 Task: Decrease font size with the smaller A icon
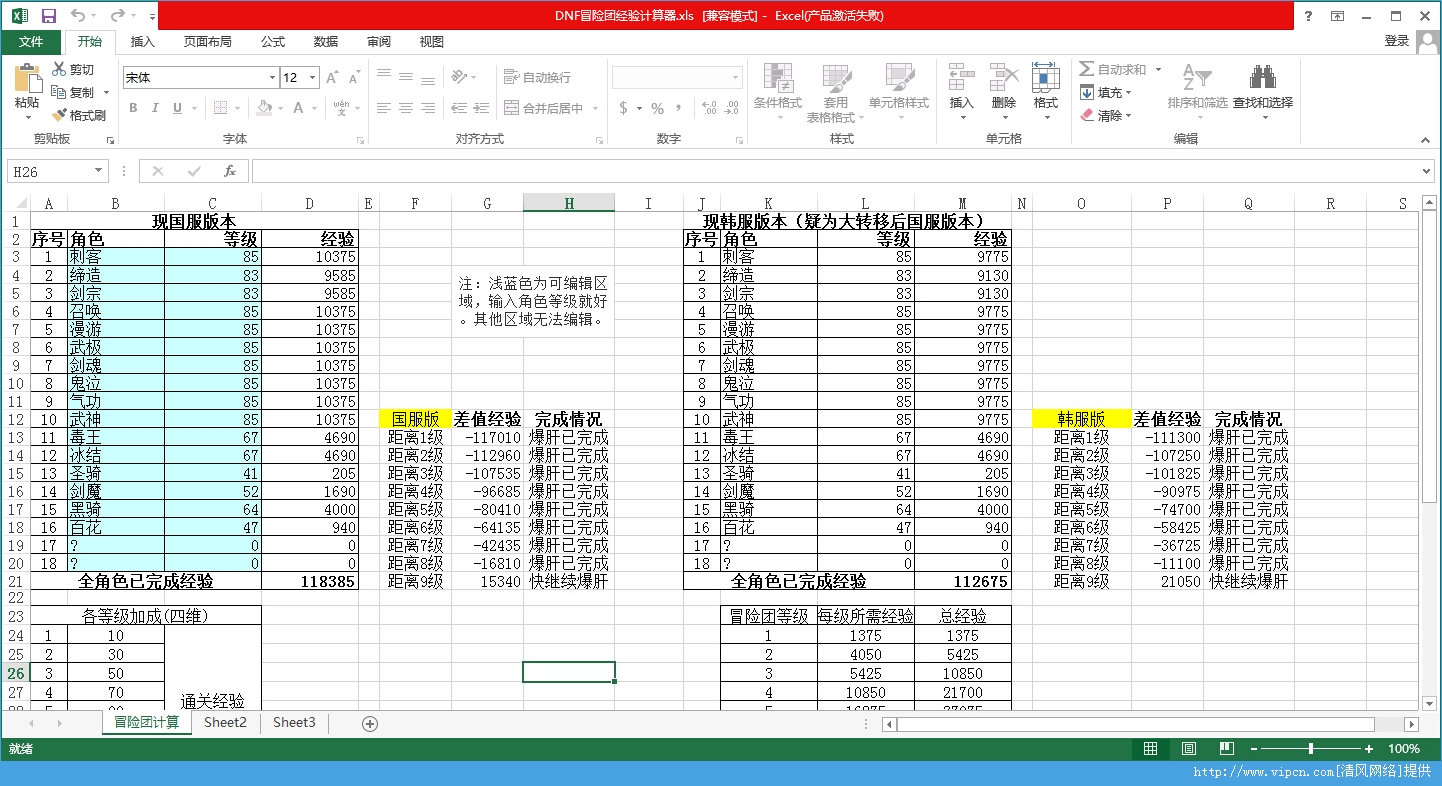tap(355, 78)
